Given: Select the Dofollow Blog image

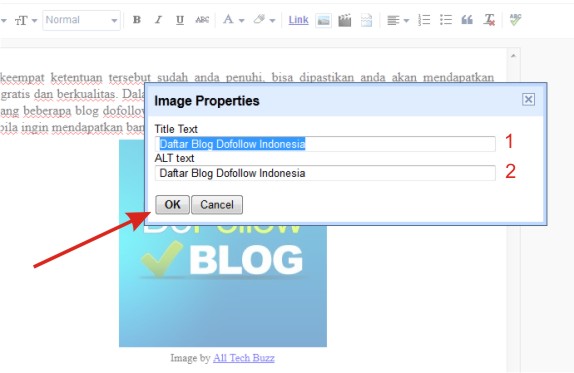Looking at the screenshot, I should tap(223, 286).
